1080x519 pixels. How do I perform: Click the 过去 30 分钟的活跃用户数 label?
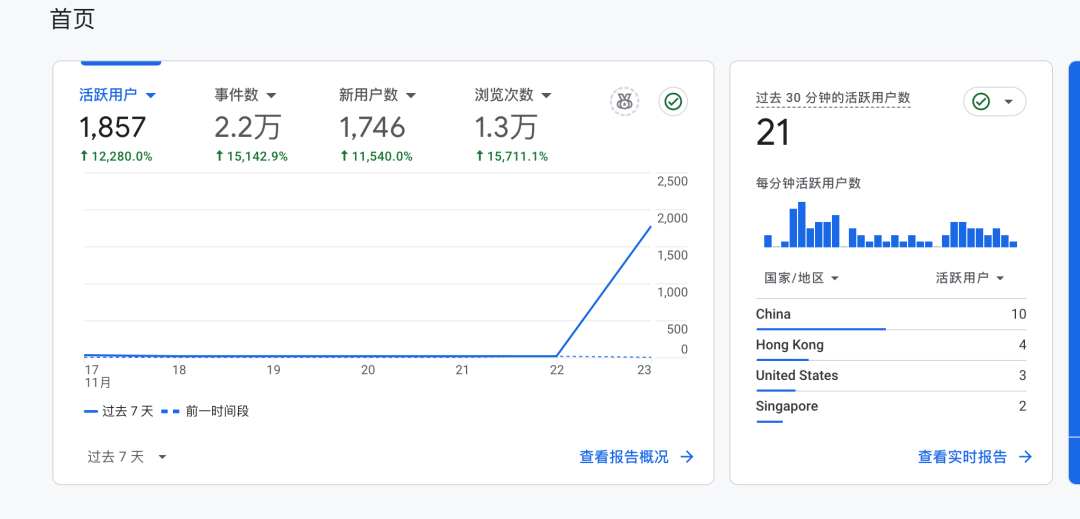pos(833,98)
